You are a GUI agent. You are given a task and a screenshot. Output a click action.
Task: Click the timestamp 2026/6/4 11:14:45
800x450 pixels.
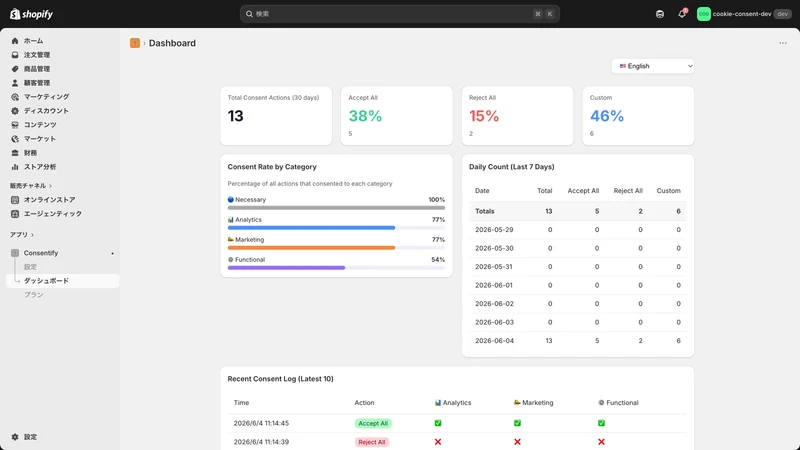[261, 423]
